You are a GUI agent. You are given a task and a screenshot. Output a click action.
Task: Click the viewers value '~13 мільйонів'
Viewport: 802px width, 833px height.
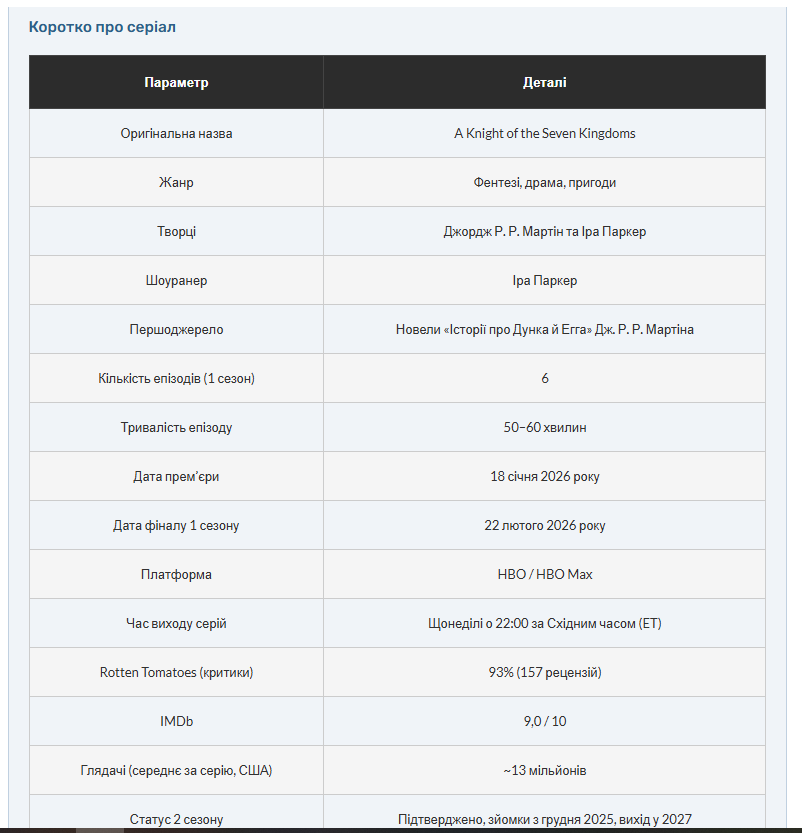(544, 771)
